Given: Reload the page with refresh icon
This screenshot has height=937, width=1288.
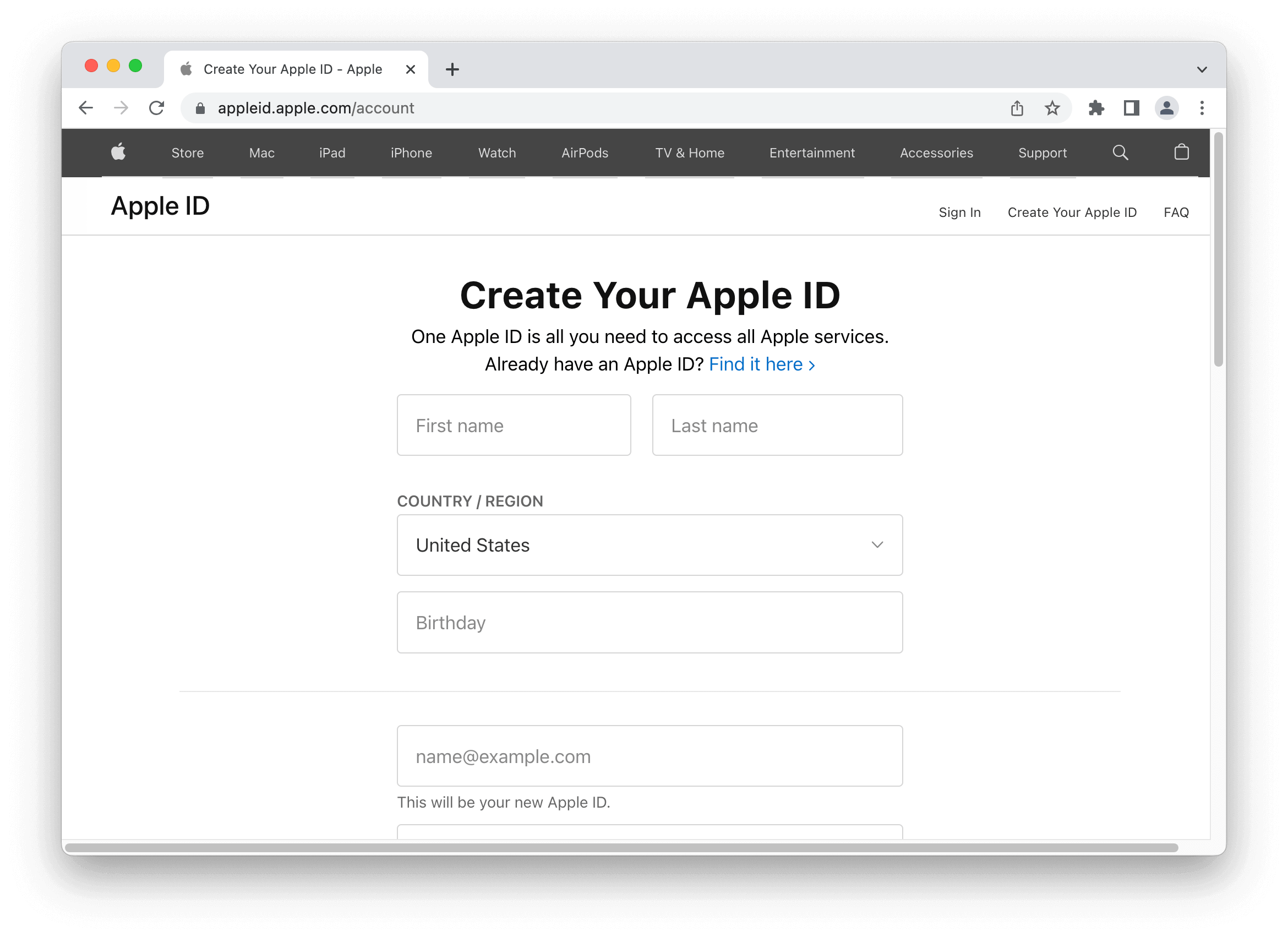Looking at the screenshot, I should pyautogui.click(x=157, y=108).
